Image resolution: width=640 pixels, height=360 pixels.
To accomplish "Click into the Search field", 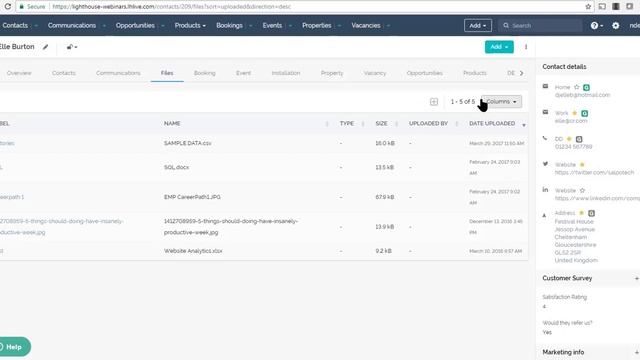I will tap(540, 25).
